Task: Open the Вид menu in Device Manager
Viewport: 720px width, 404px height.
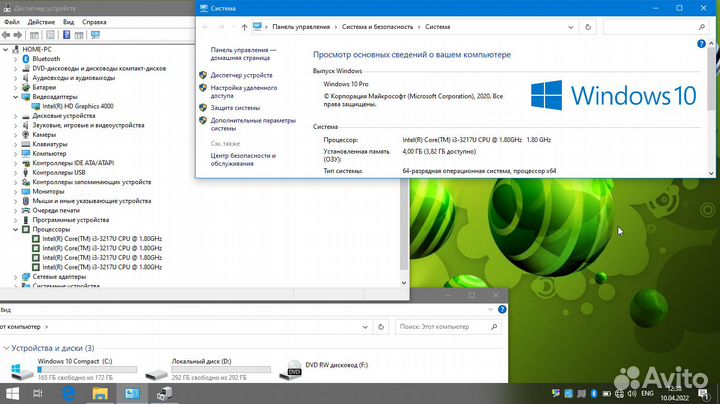Action: point(68,22)
